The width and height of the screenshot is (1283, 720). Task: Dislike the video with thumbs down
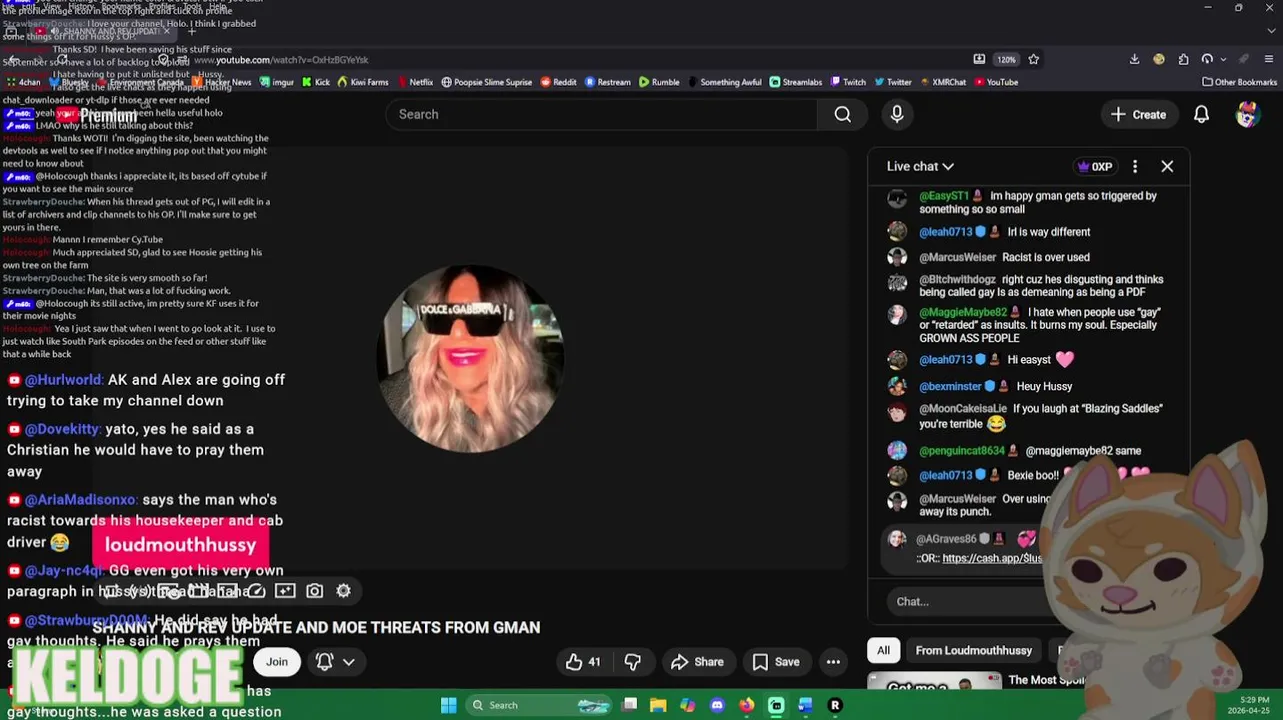pos(632,662)
